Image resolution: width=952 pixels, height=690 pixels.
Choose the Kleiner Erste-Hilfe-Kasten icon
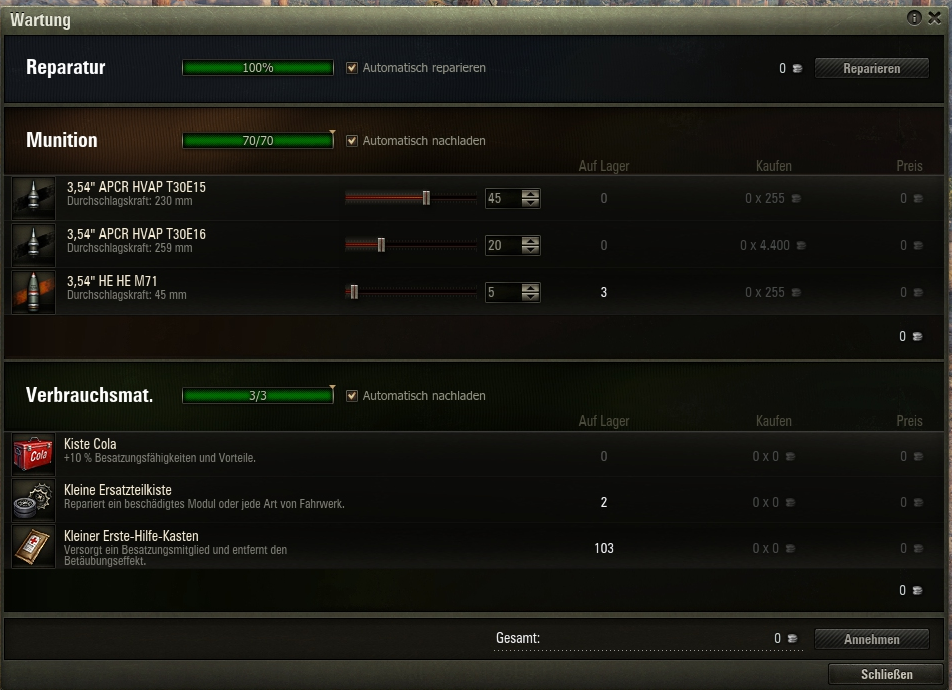33,547
